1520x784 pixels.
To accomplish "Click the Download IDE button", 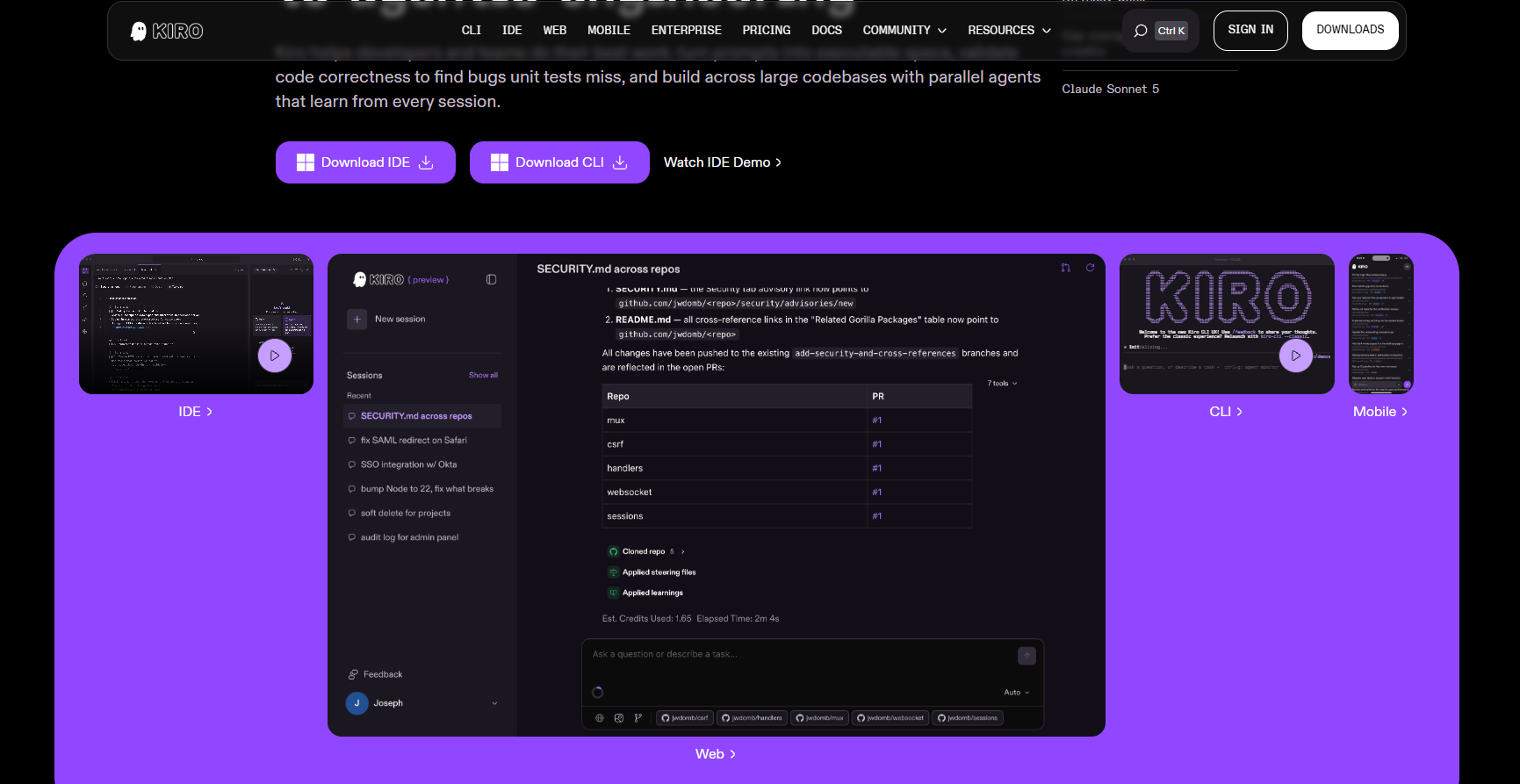I will click(365, 162).
